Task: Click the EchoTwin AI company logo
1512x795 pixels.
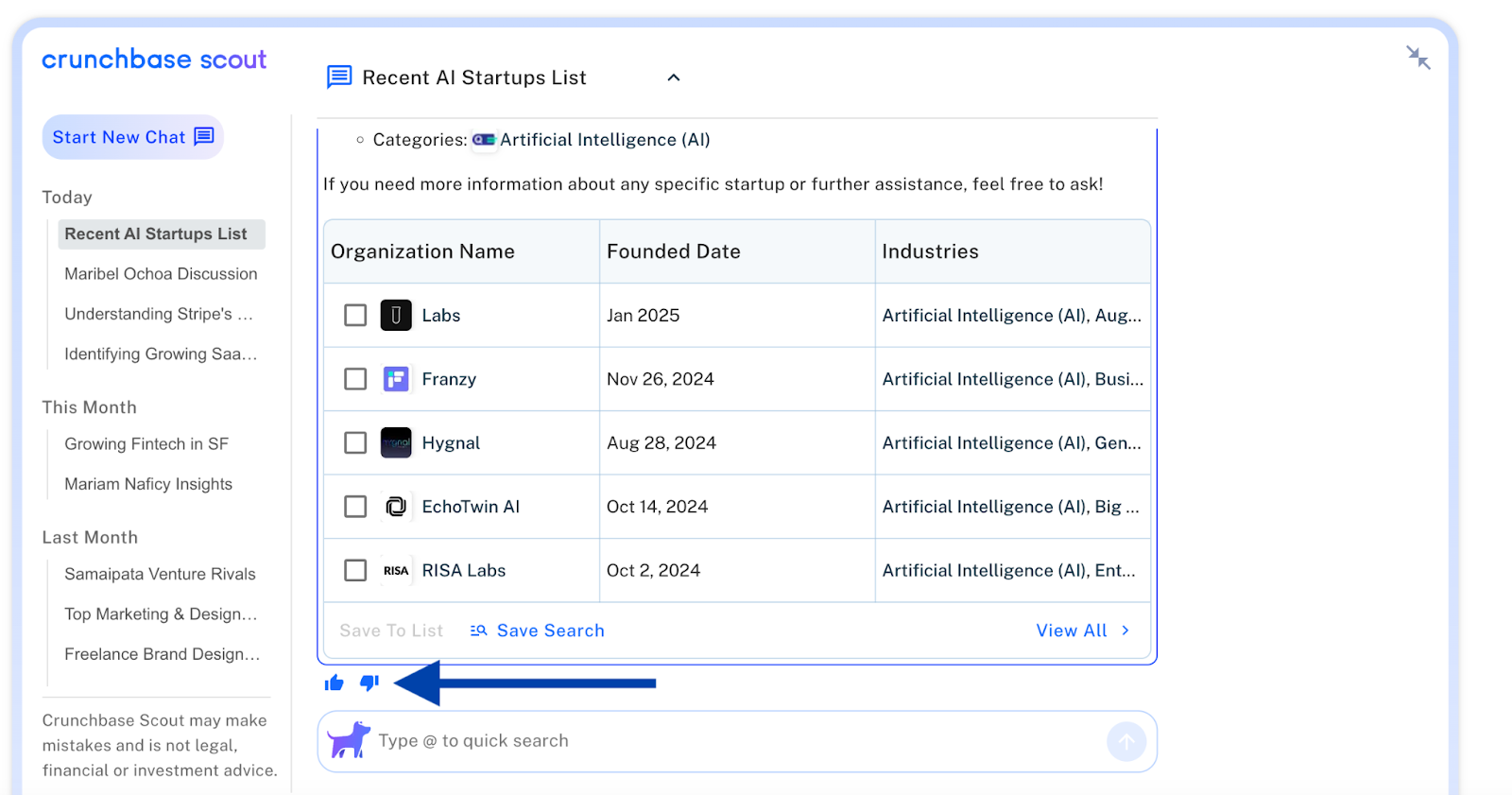Action: (396, 507)
